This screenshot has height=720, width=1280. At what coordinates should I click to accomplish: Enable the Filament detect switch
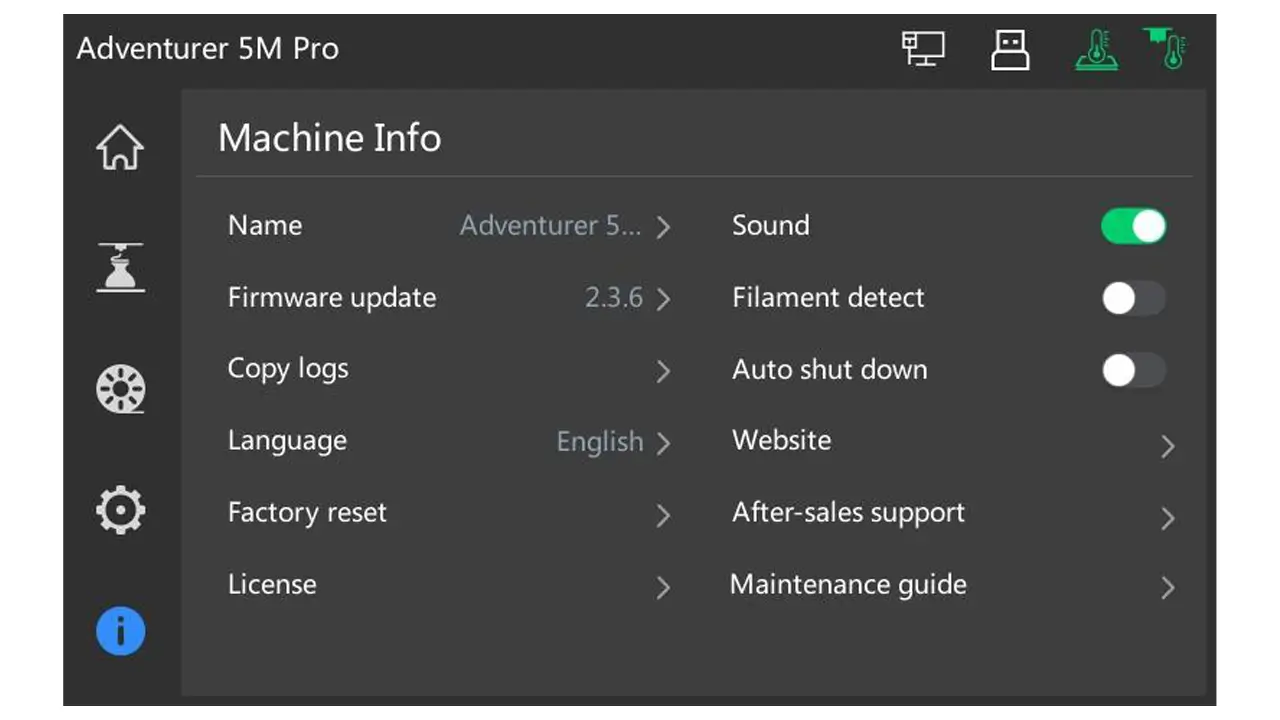pyautogui.click(x=1133, y=298)
